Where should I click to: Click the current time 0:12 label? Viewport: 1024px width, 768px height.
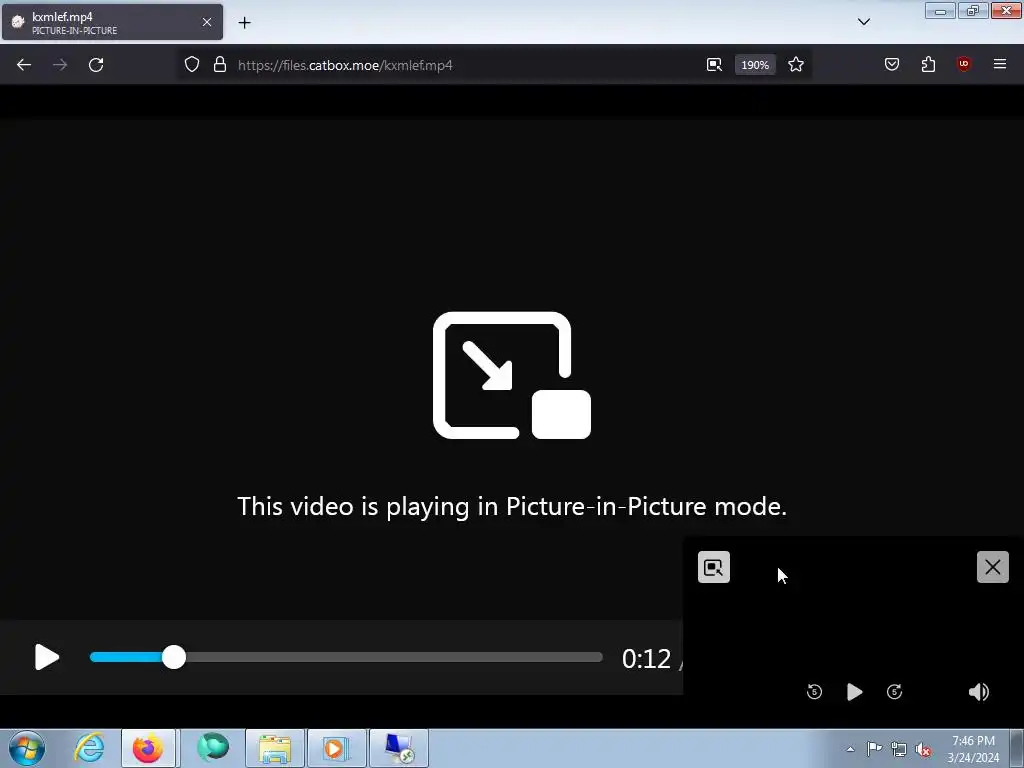646,658
